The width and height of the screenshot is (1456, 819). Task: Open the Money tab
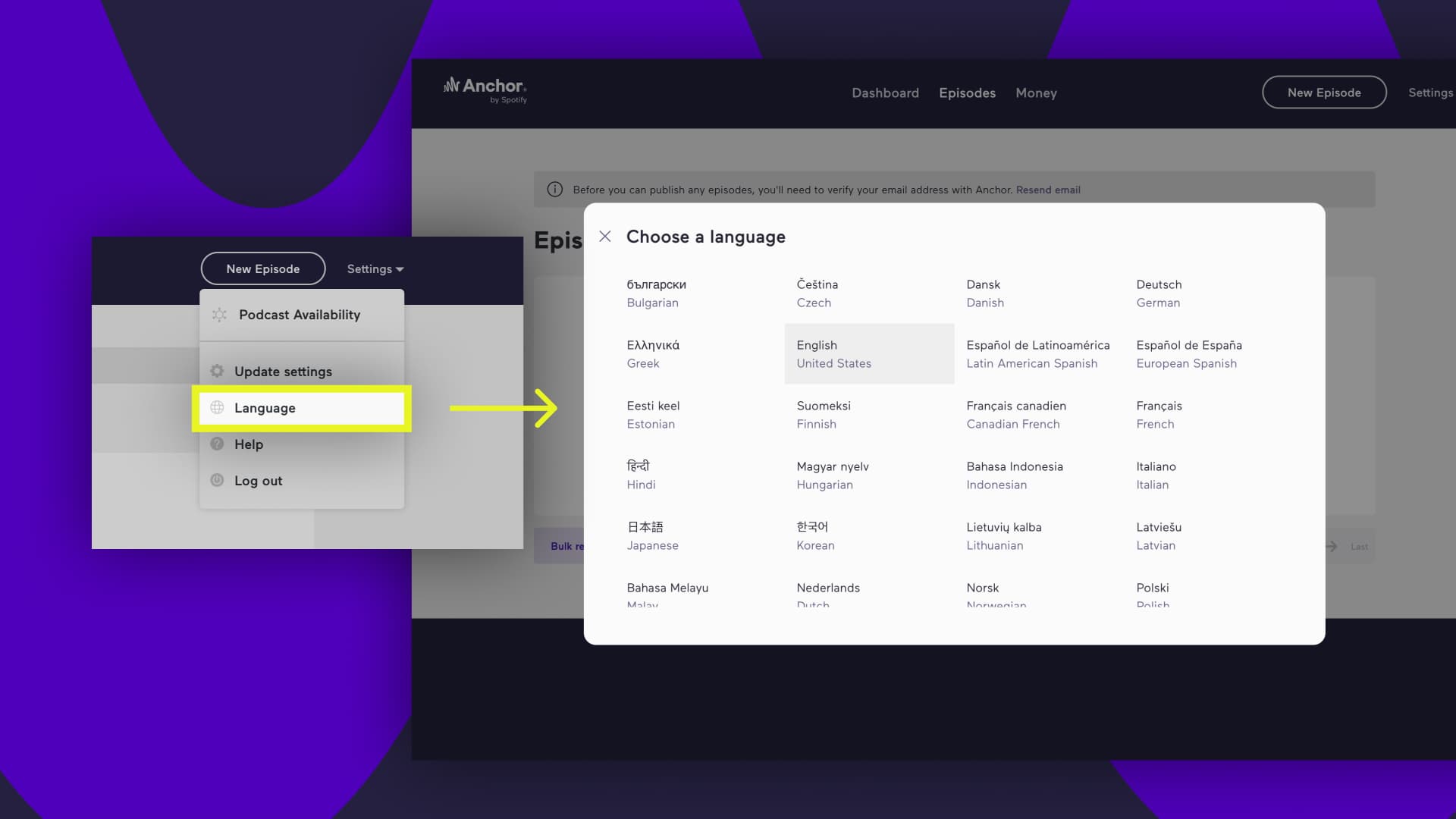pos(1036,93)
